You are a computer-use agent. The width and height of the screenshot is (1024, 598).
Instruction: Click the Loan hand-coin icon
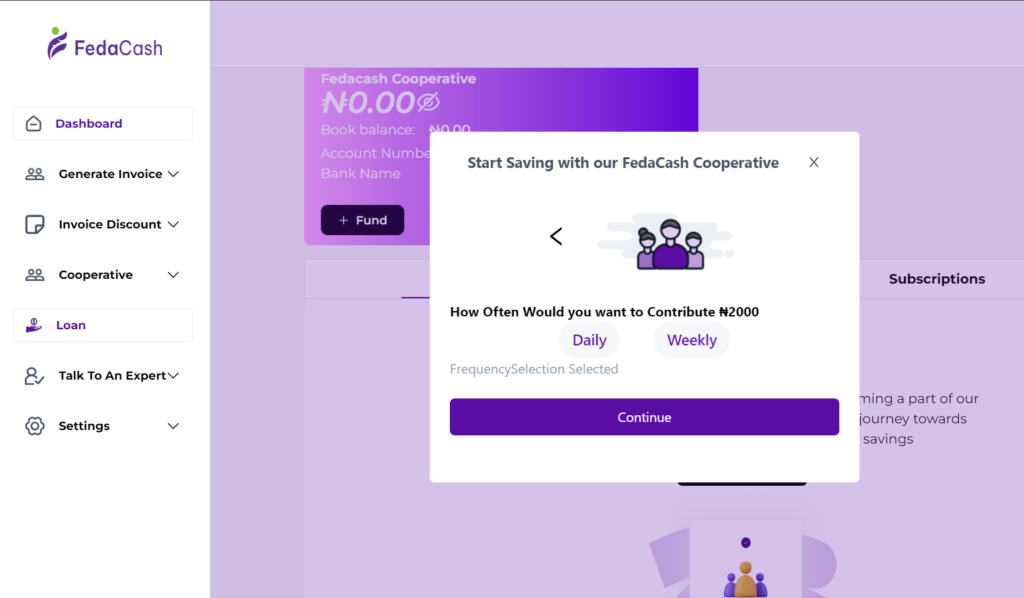point(34,325)
